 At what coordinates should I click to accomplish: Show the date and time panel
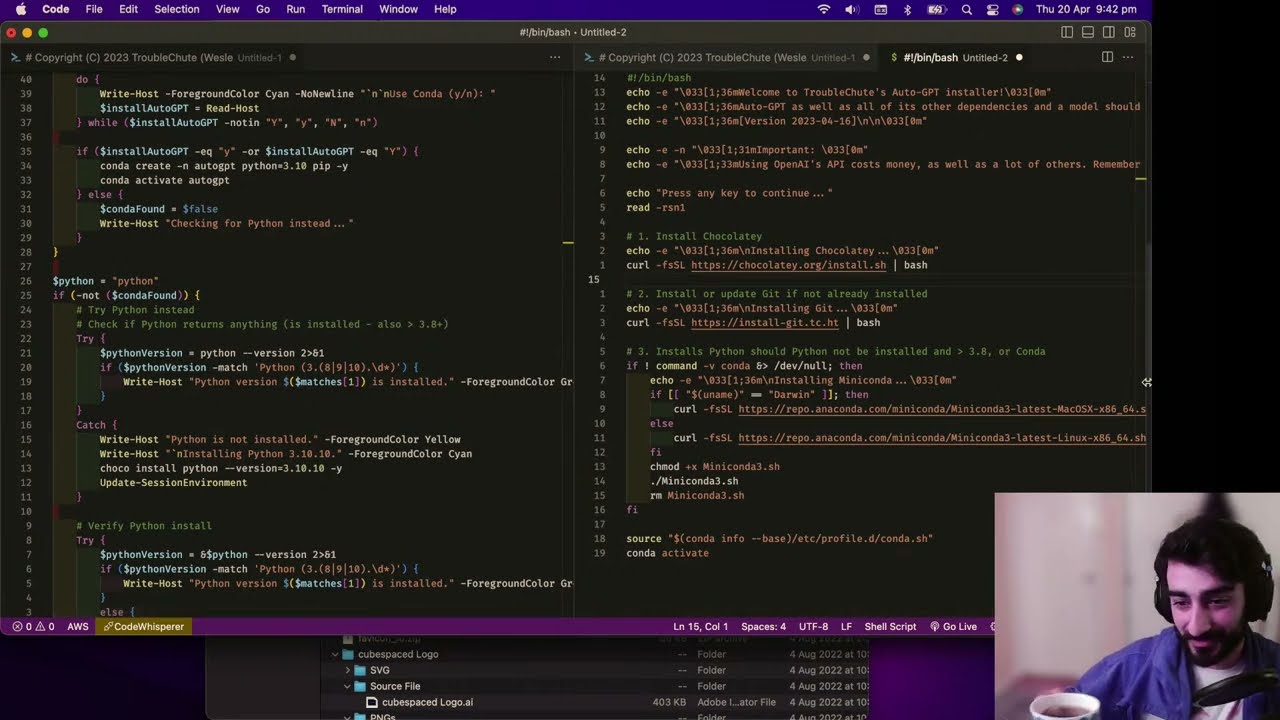tap(1086, 9)
